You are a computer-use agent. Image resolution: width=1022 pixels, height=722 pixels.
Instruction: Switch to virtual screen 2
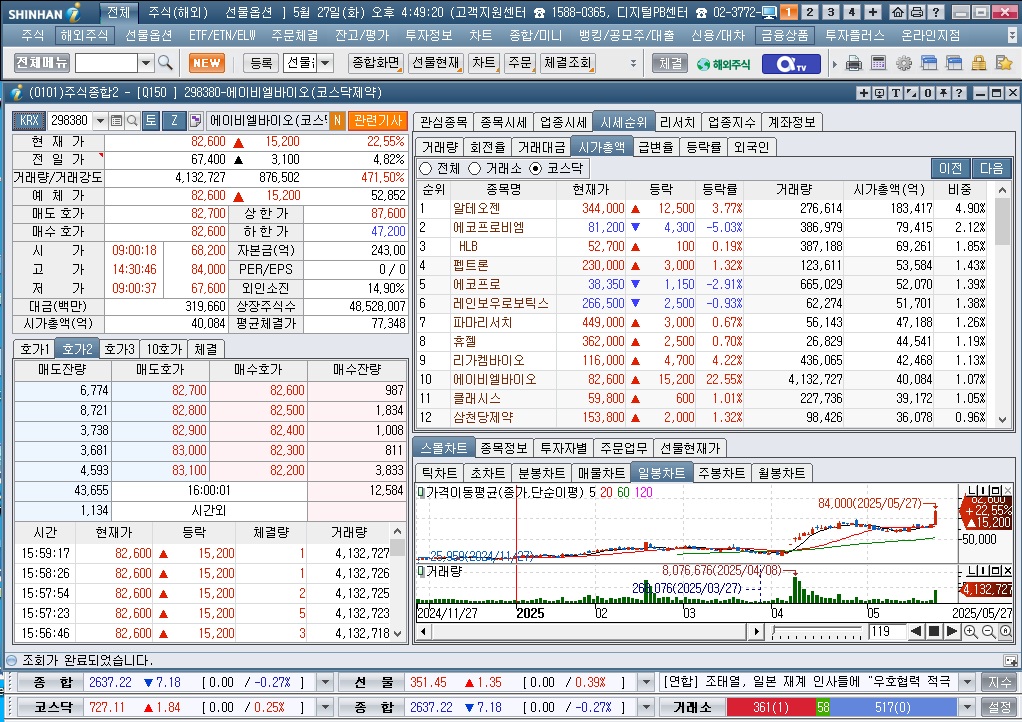point(810,12)
